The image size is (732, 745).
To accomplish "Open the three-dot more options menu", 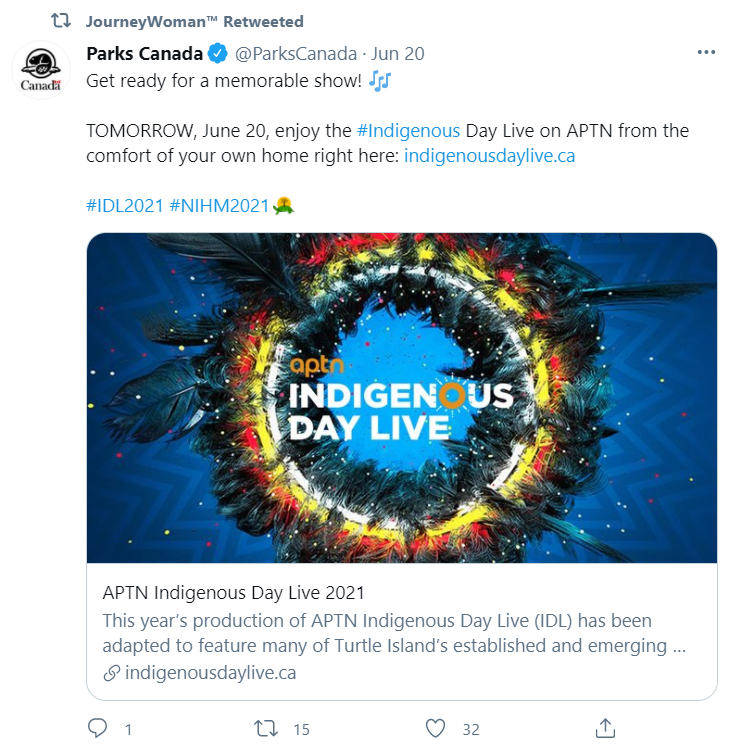I will tap(706, 53).
